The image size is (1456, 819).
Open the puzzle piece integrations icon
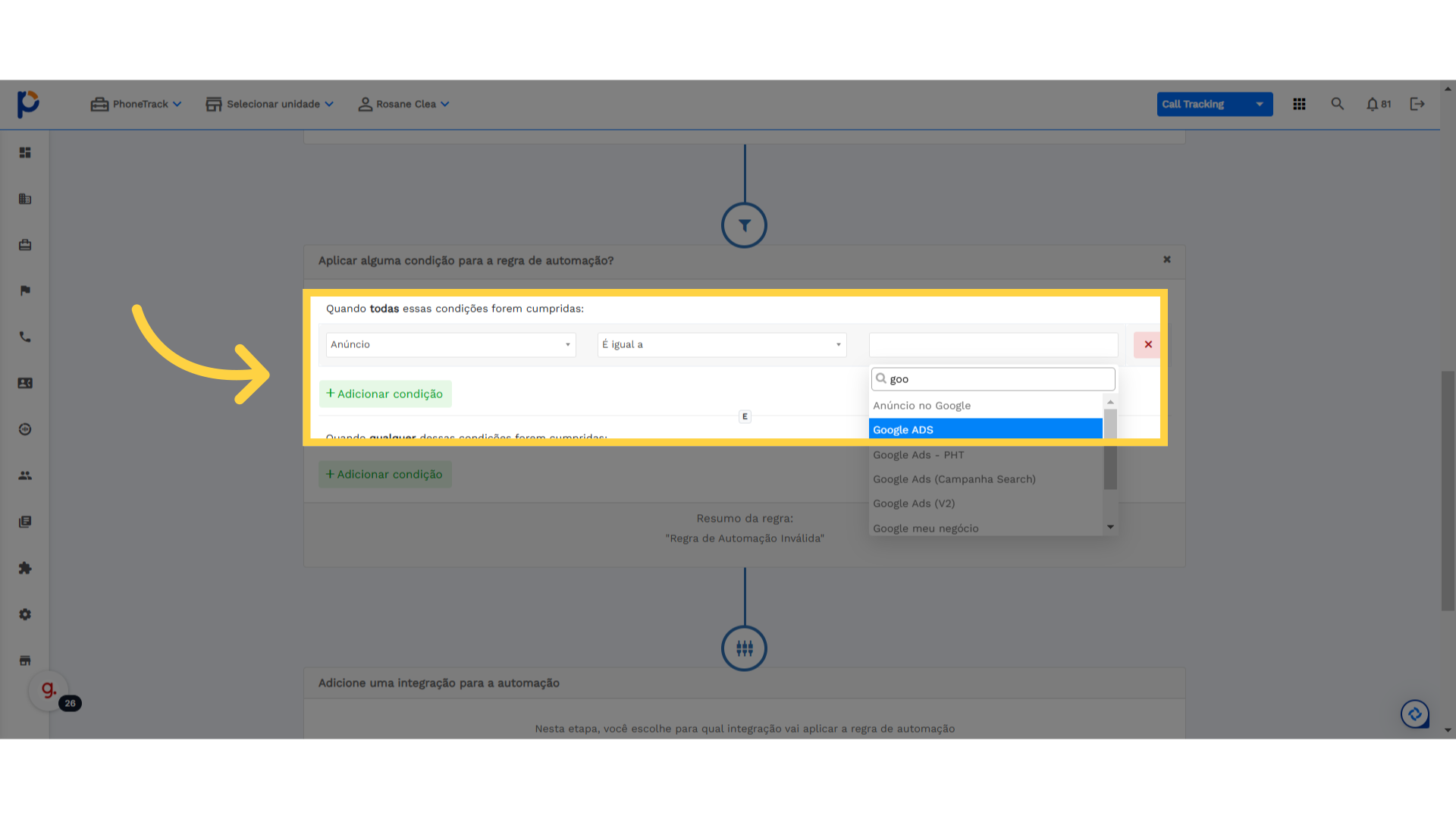[25, 568]
